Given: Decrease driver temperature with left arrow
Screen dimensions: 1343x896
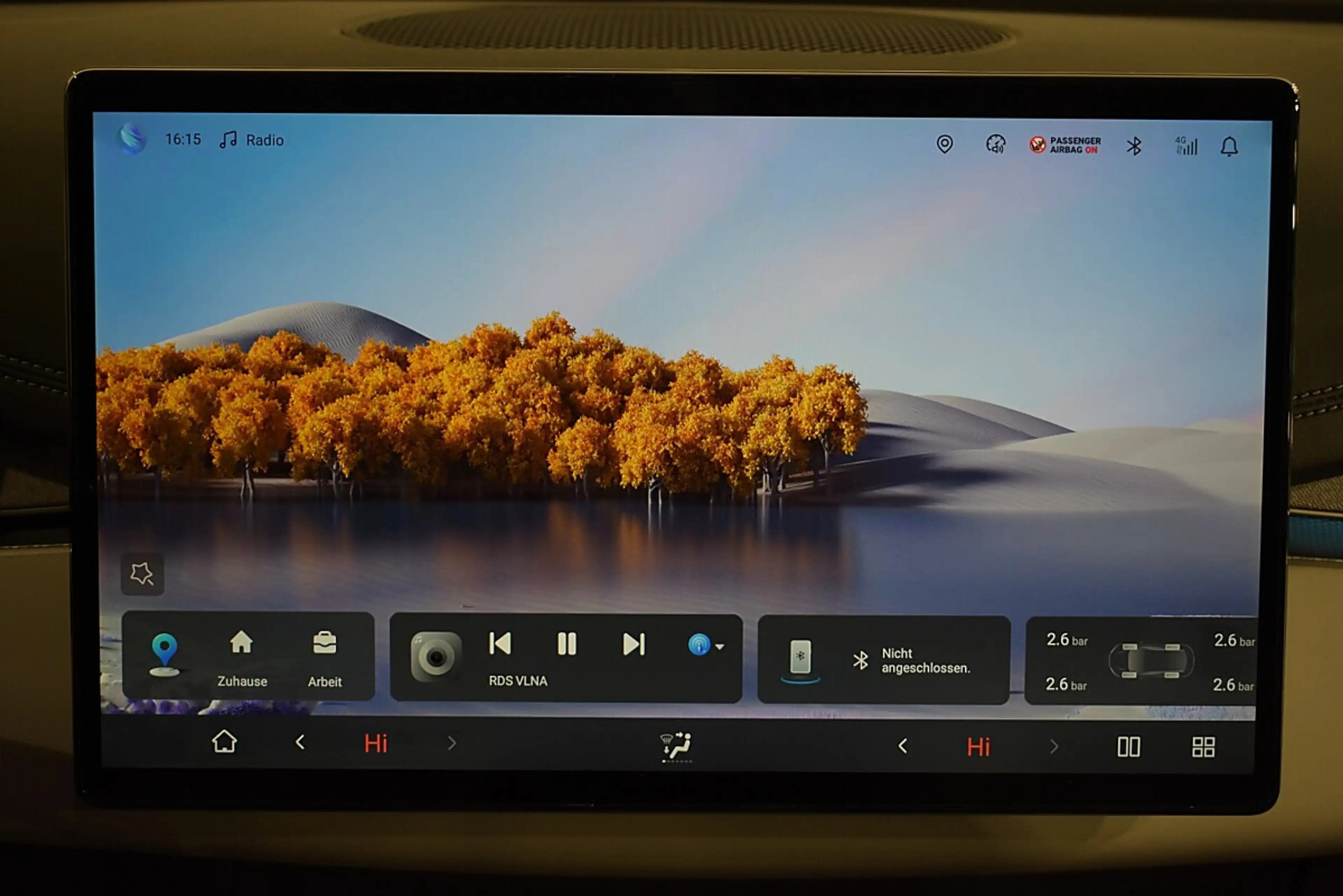Looking at the screenshot, I should [x=300, y=743].
